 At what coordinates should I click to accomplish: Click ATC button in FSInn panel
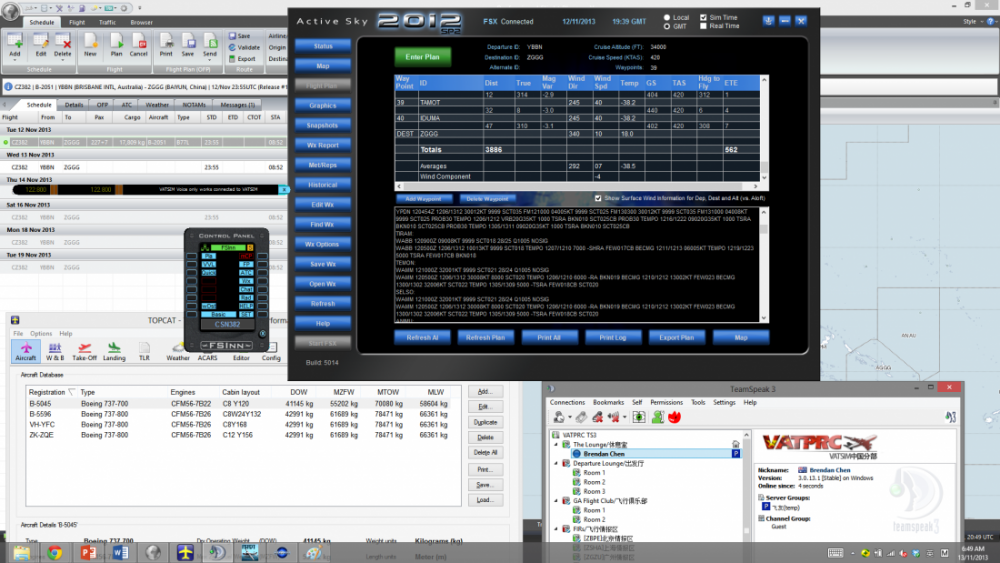(246, 273)
